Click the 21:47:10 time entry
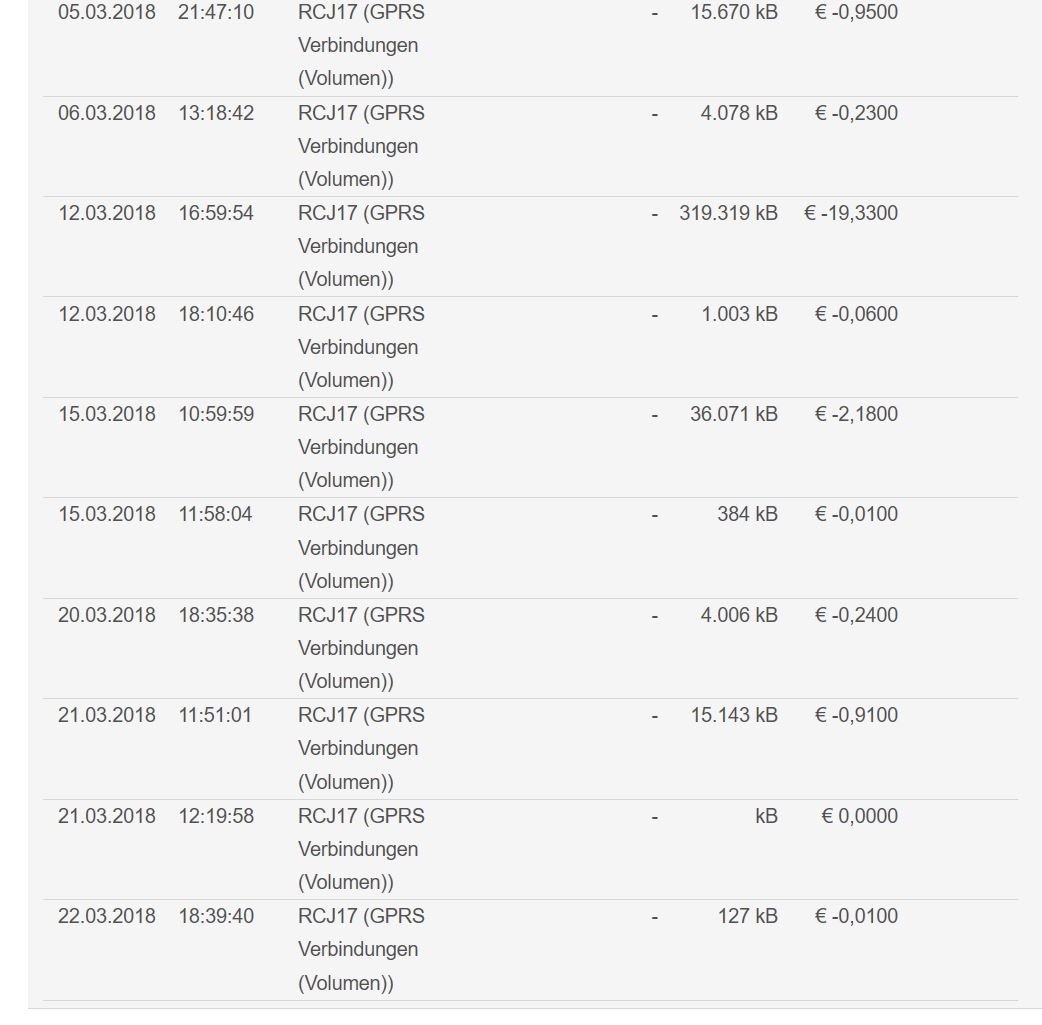The width and height of the screenshot is (1042, 1025). pos(216,12)
